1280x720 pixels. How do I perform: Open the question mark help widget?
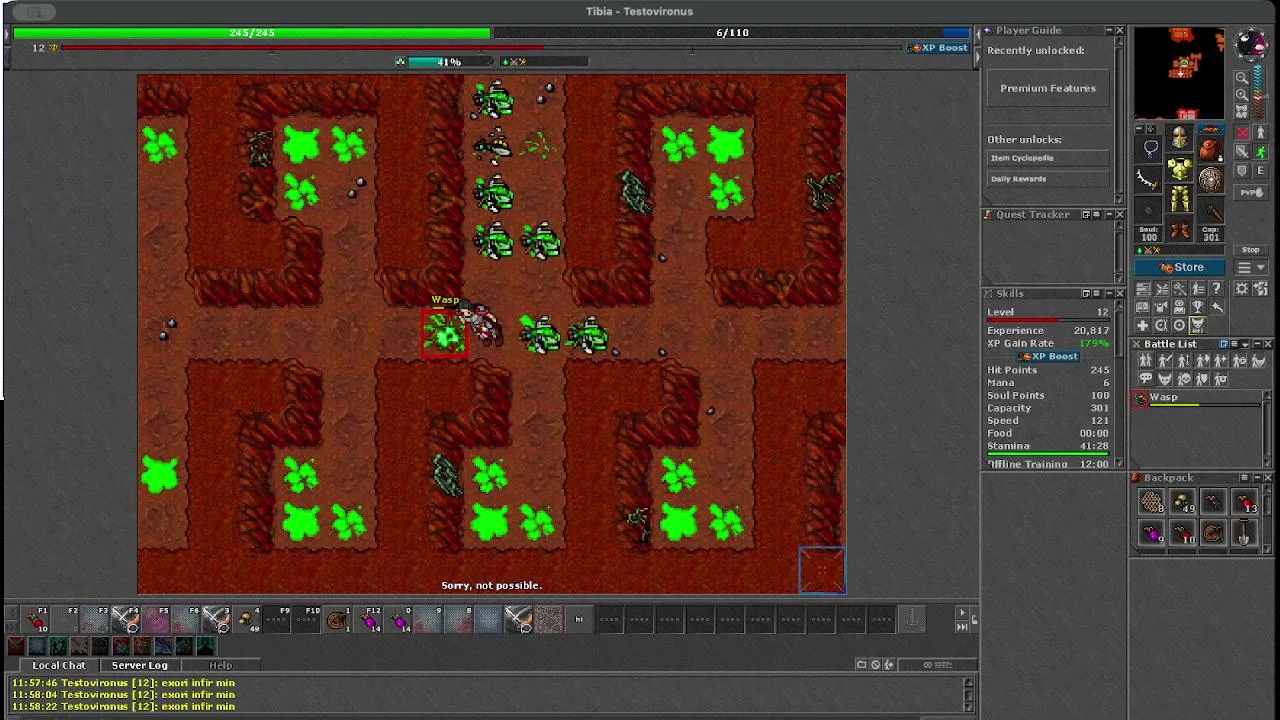[x=1217, y=288]
